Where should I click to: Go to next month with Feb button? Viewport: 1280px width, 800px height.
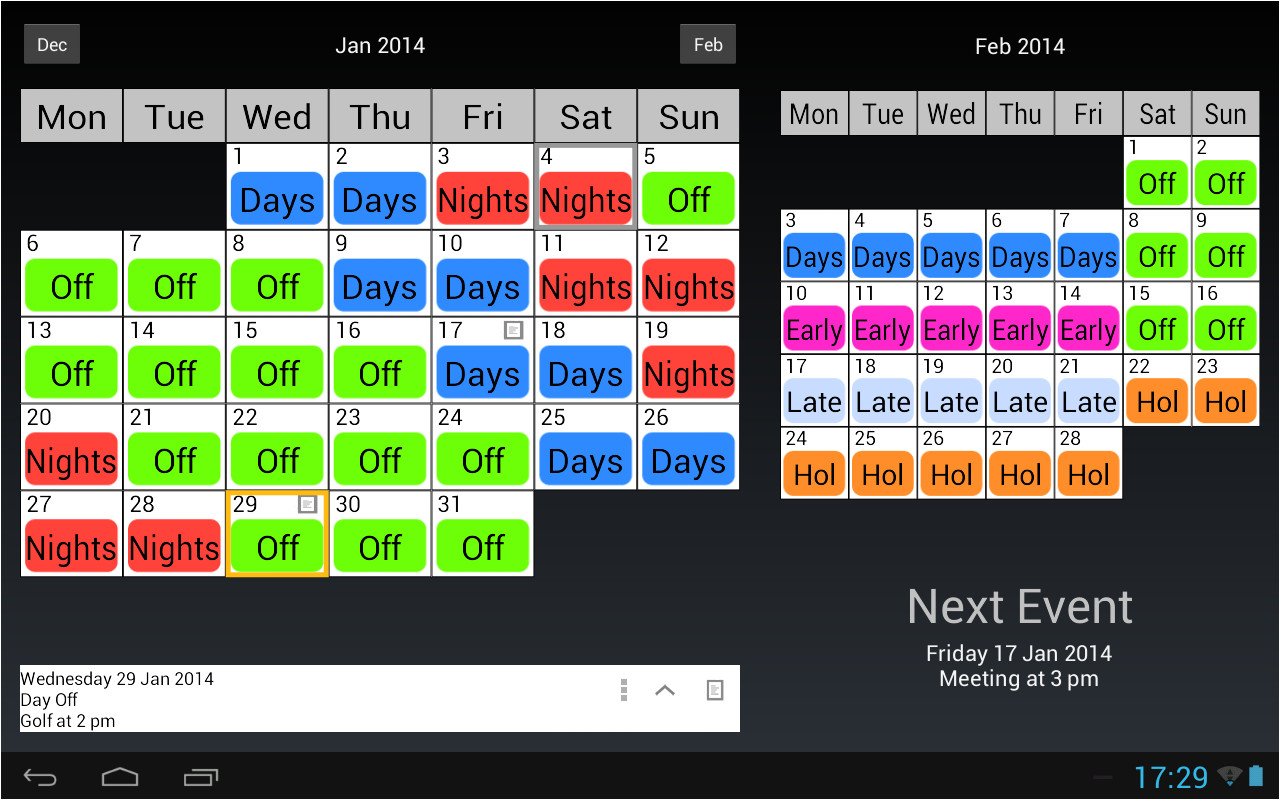(708, 45)
